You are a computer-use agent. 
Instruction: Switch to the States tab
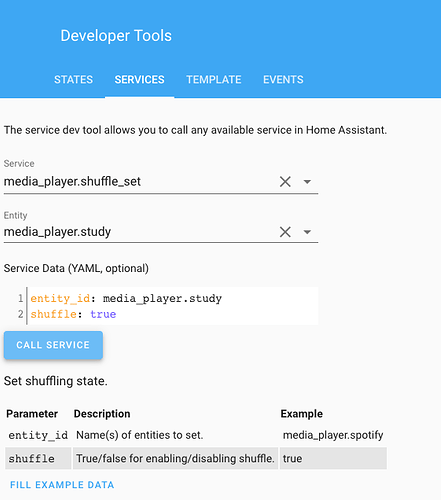pyautogui.click(x=73, y=80)
